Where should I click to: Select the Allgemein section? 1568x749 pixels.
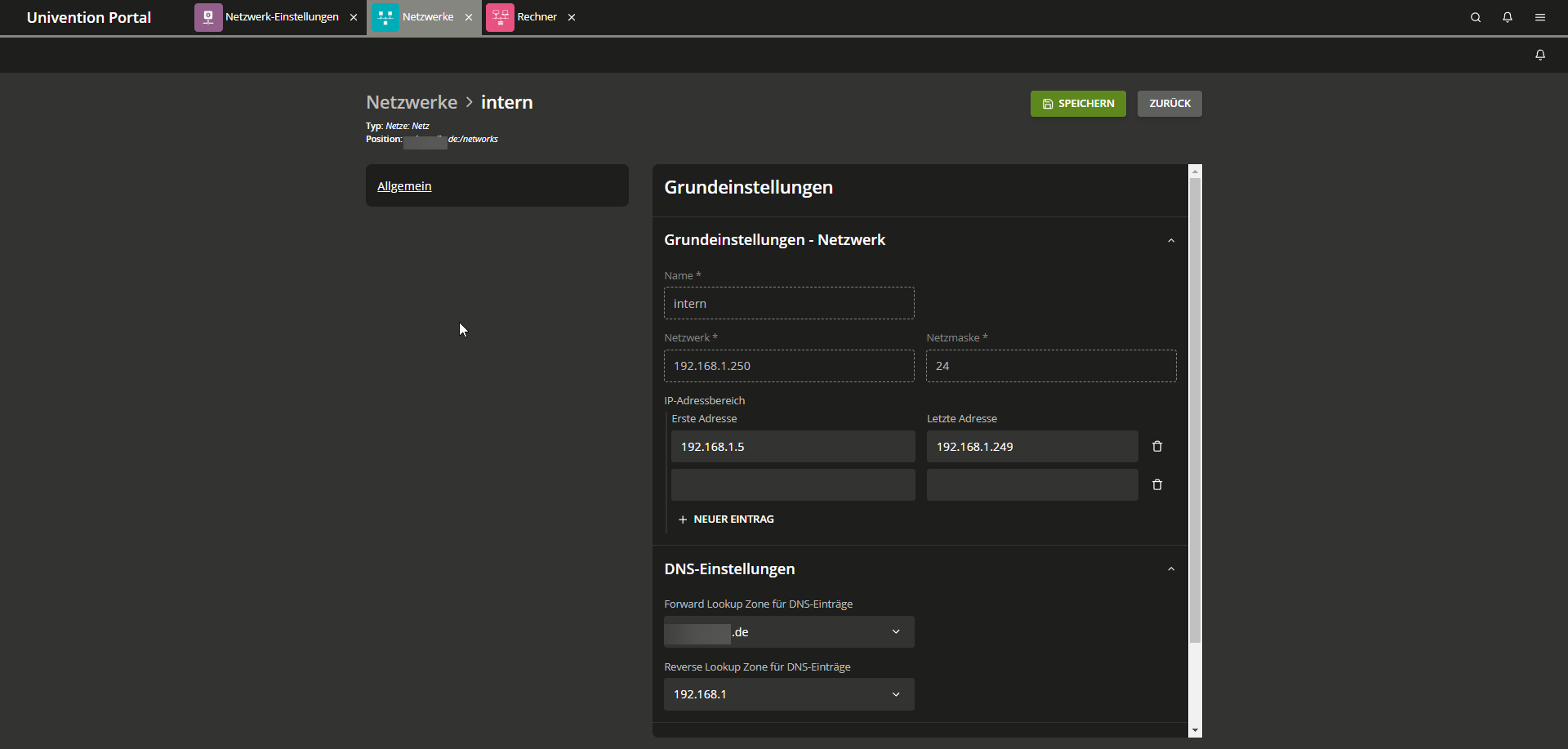[x=404, y=186]
